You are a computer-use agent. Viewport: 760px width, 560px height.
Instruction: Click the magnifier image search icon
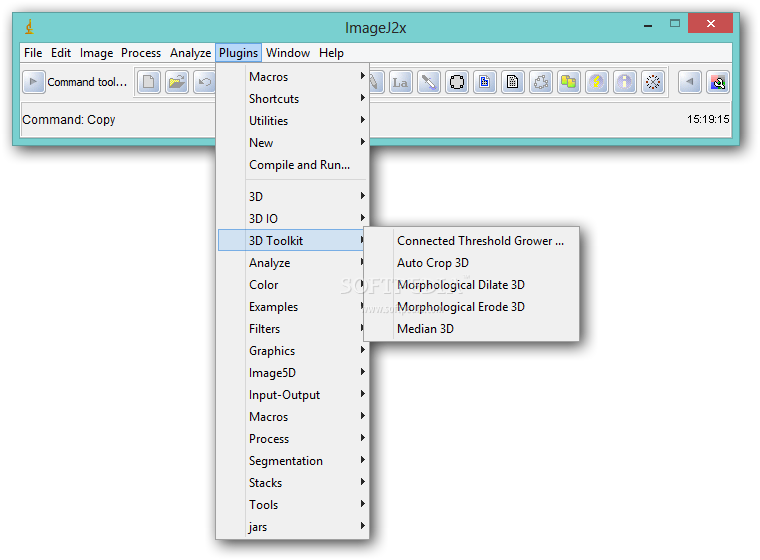[x=718, y=82]
